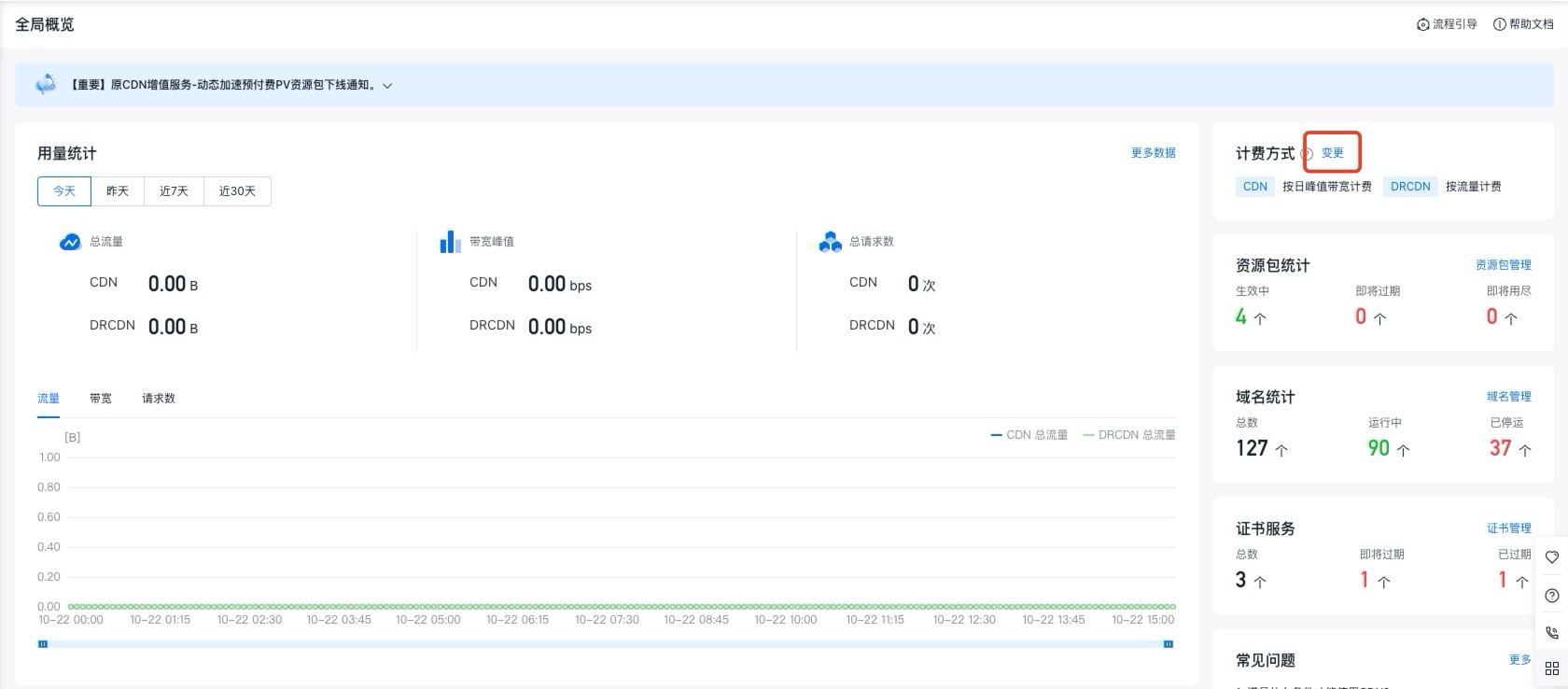The height and width of the screenshot is (689, 1568).
Task: Click the question mark icon in side float bar
Action: pyautogui.click(x=1552, y=596)
